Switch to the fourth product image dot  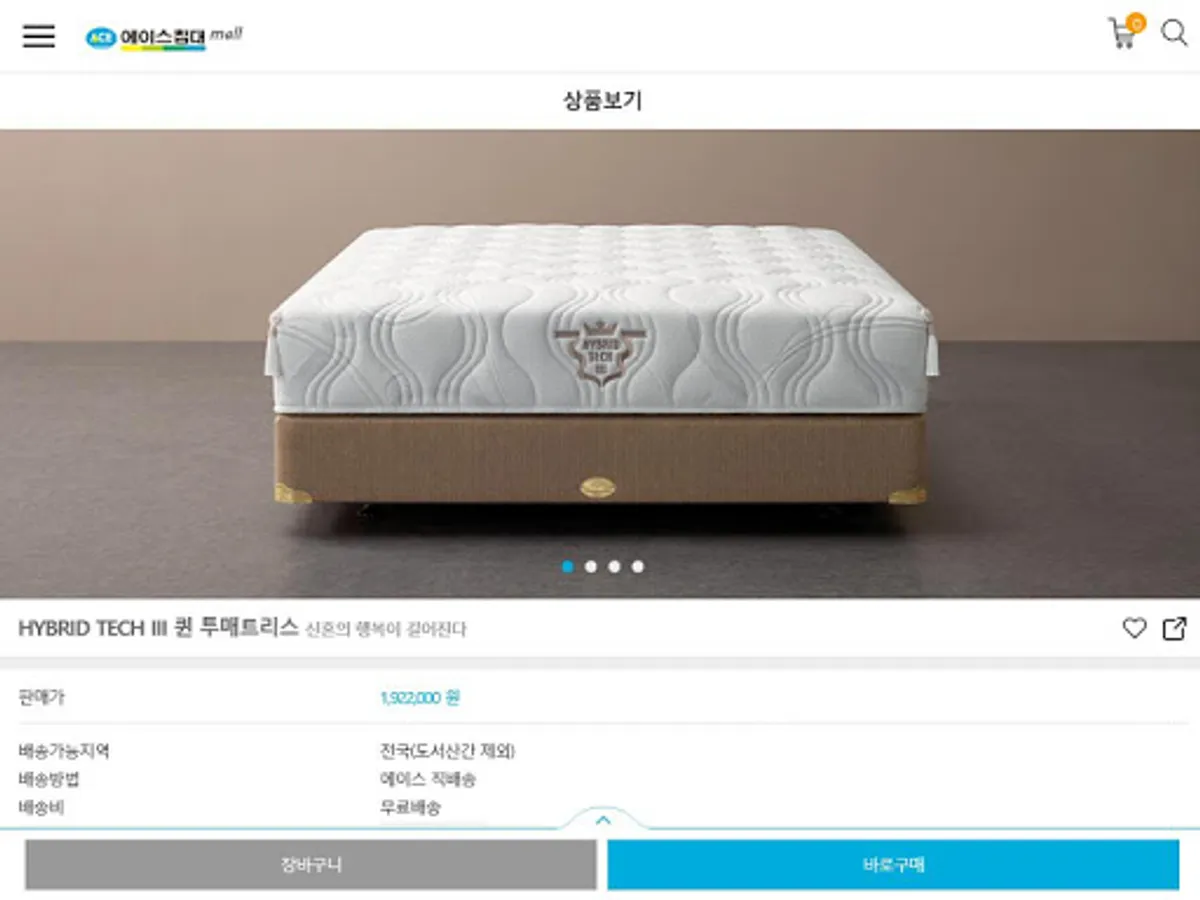point(638,566)
